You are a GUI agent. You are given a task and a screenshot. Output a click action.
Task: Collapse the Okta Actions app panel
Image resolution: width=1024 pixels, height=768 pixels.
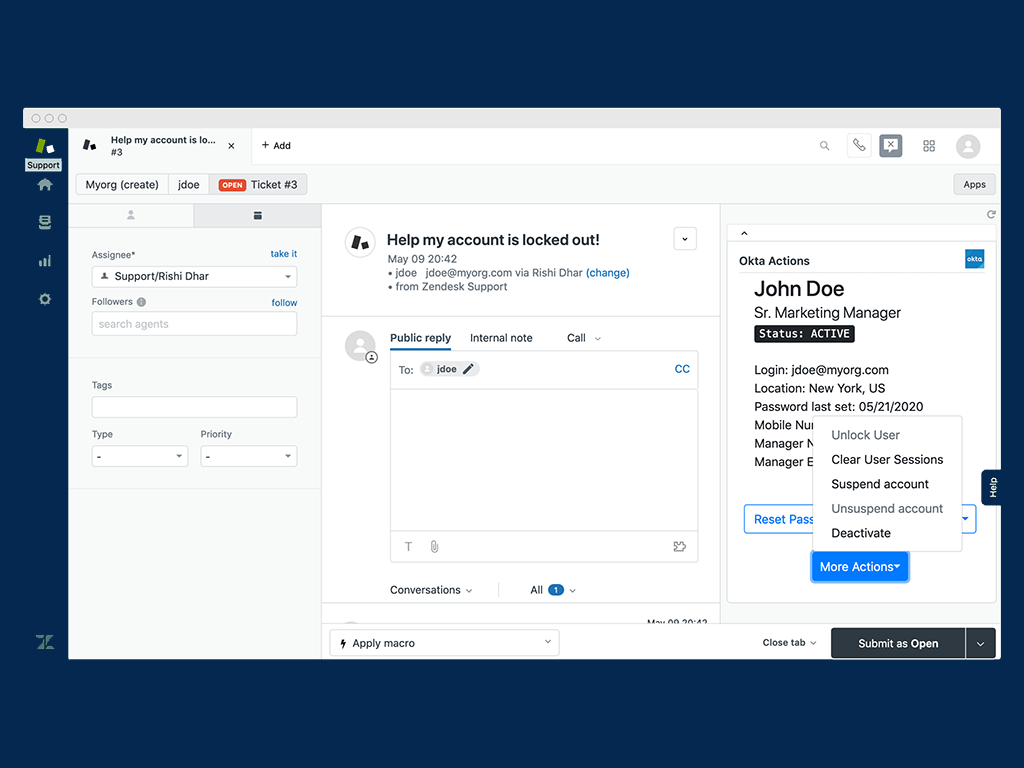point(744,233)
